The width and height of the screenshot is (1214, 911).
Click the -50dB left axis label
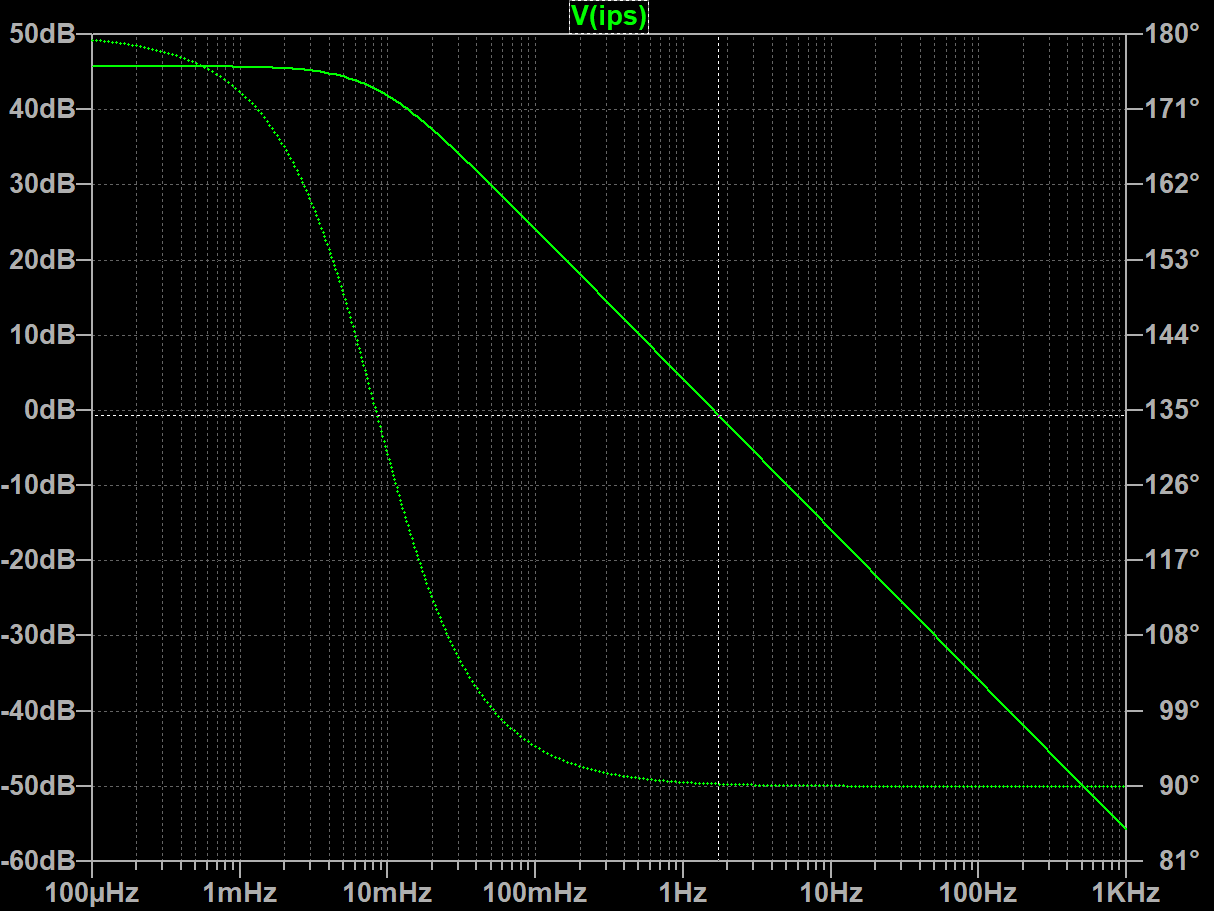point(39,786)
